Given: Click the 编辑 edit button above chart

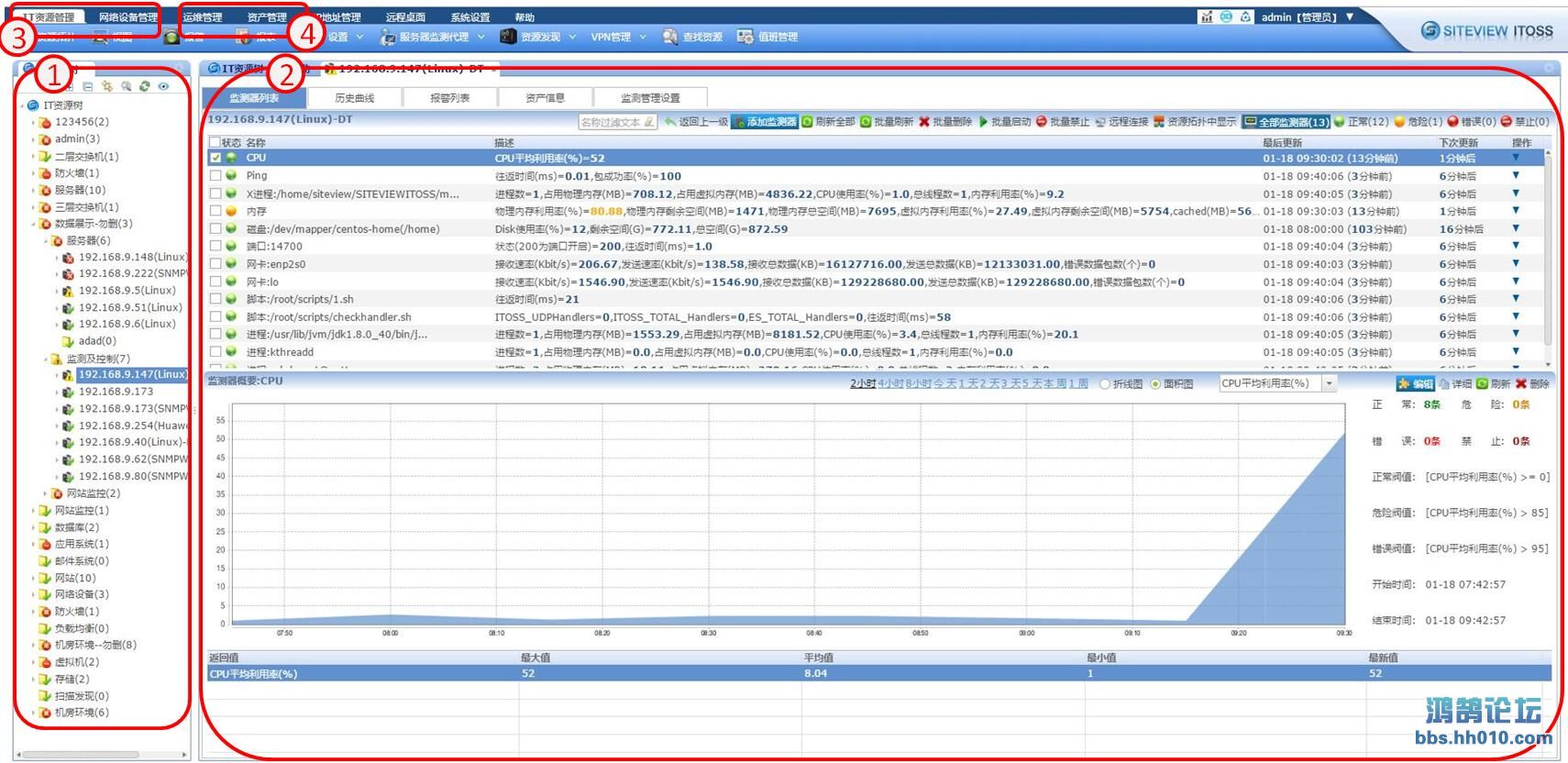Looking at the screenshot, I should (x=1416, y=383).
